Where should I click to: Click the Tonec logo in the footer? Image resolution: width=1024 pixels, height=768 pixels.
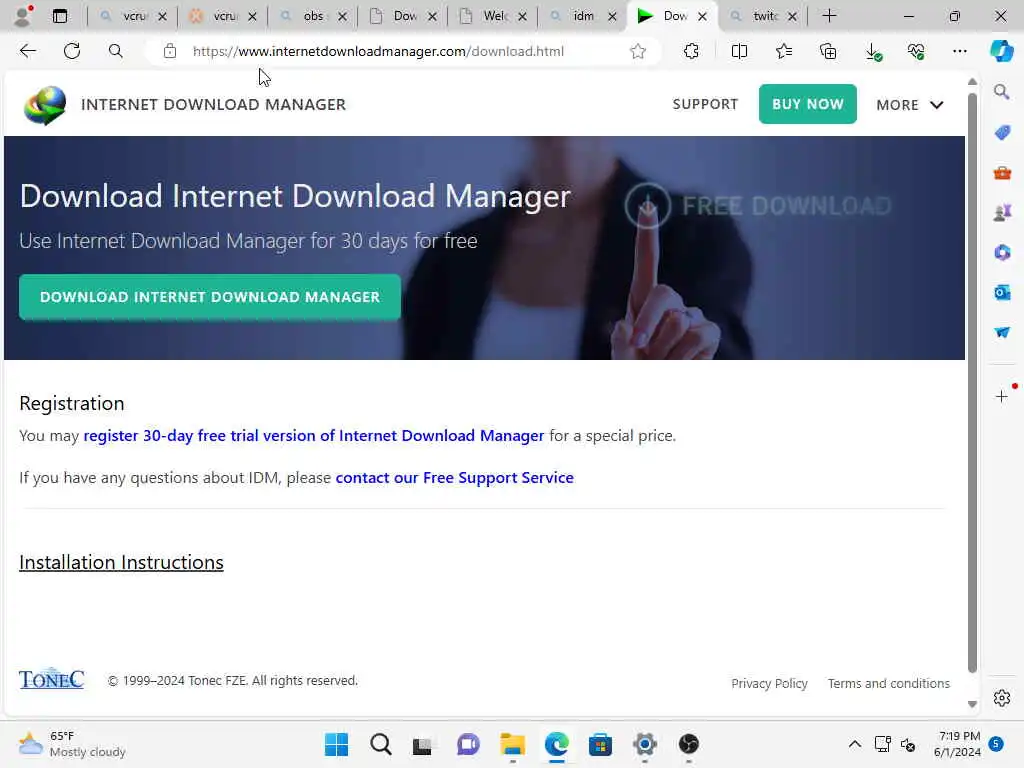point(52,679)
